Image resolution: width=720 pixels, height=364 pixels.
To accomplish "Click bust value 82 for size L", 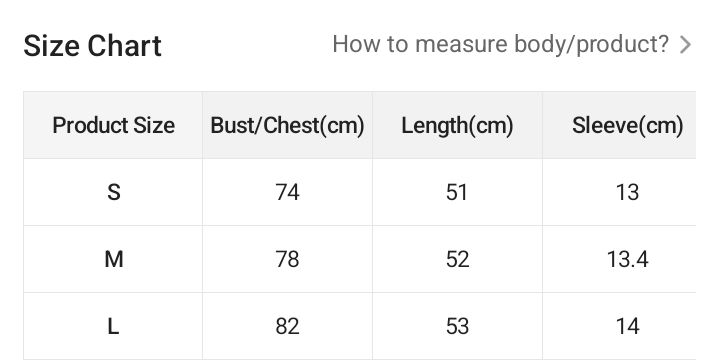I will click(x=287, y=326).
